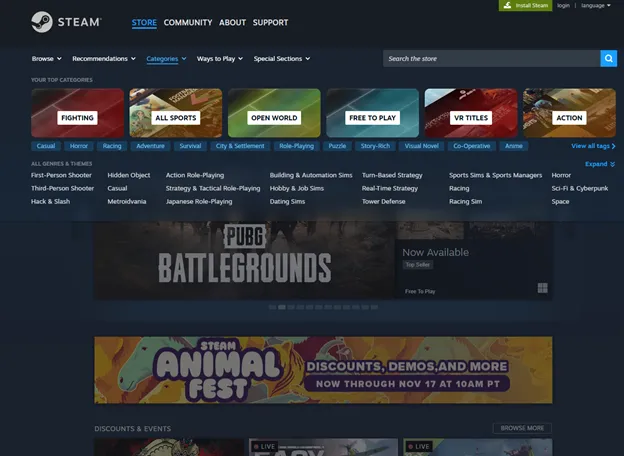
Task: Select the Racing tag chip
Action: pyautogui.click(x=112, y=146)
